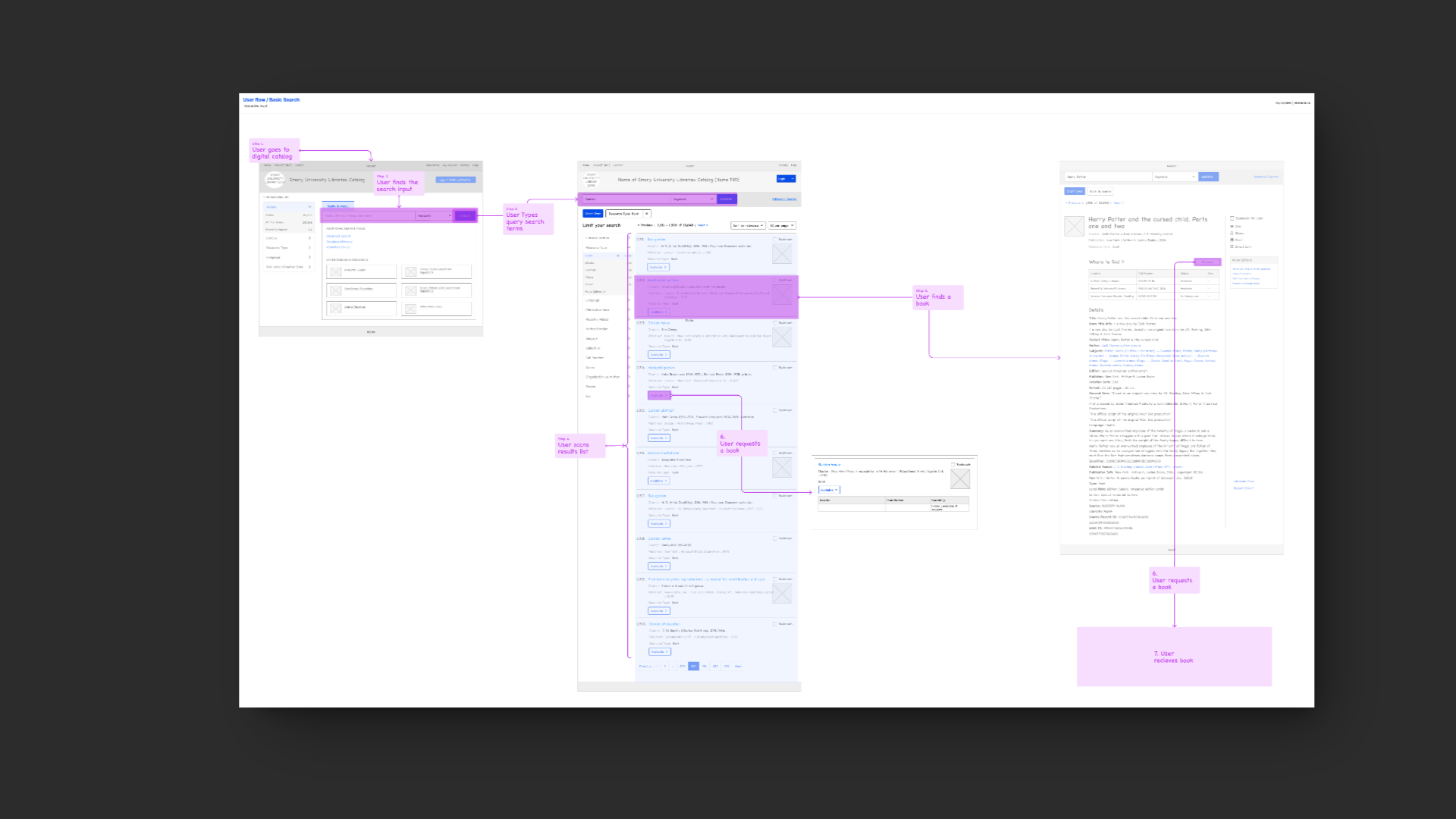
Task: Click the Cite icon on detail page
Action: tap(1232, 226)
